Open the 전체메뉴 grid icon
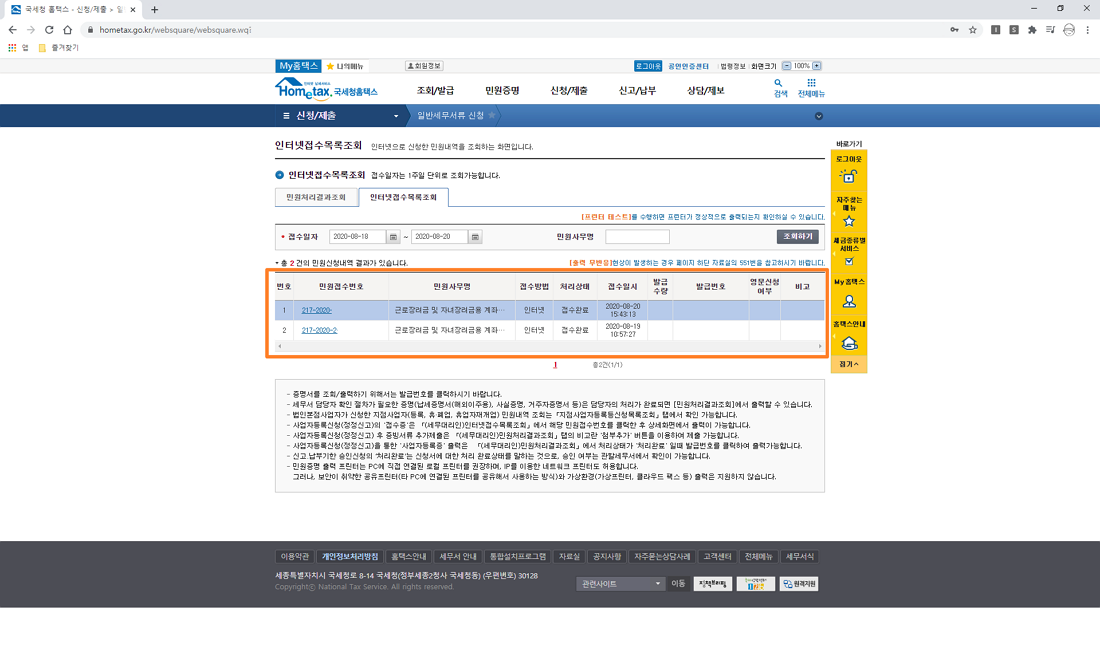Image resolution: width=1100 pixels, height=670 pixels. [x=811, y=88]
